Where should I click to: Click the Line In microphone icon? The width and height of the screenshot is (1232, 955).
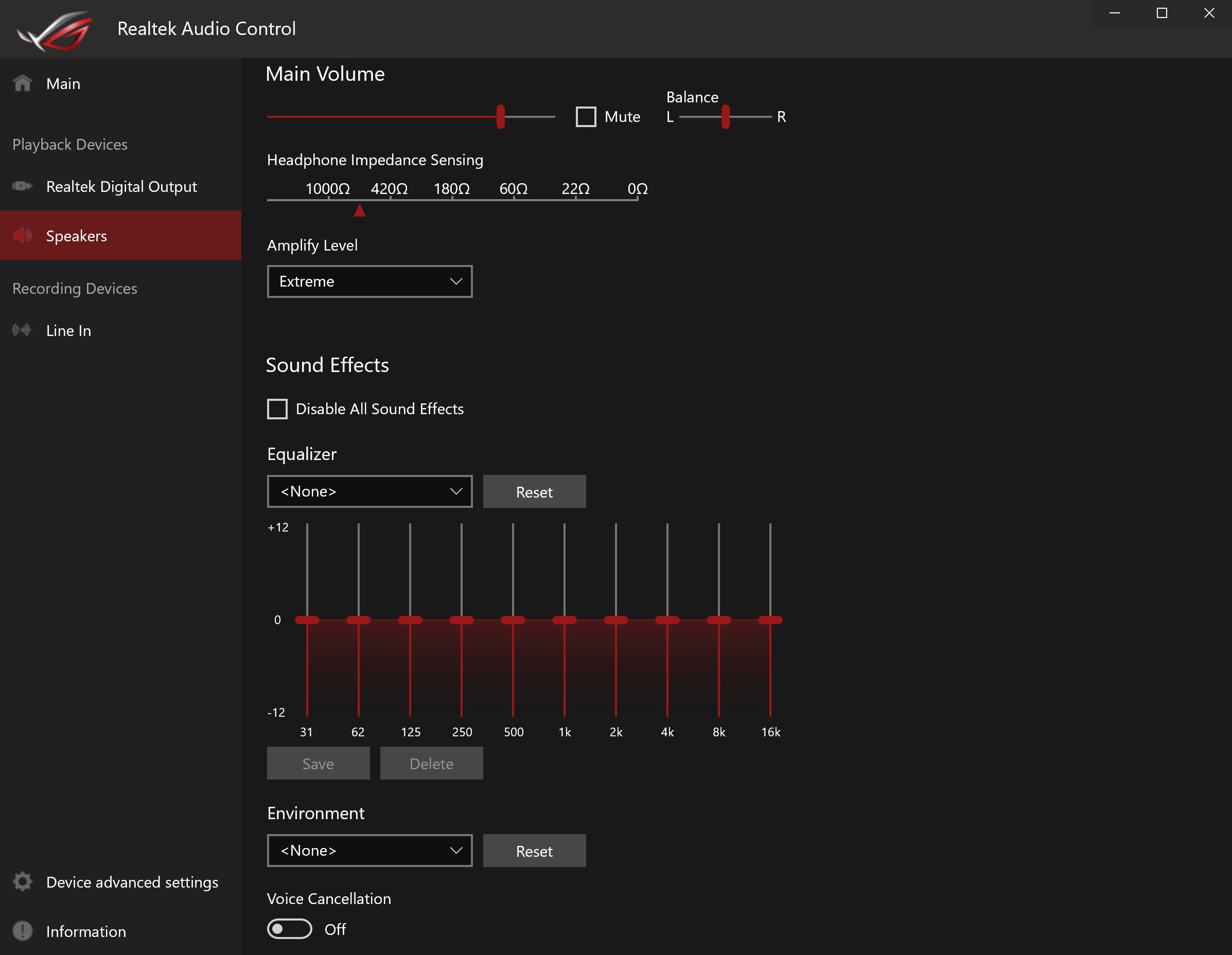tap(23, 330)
